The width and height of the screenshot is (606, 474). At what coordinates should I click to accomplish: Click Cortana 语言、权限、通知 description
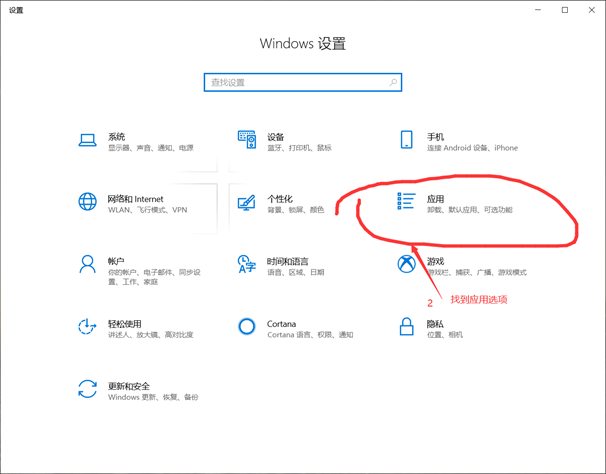click(310, 335)
